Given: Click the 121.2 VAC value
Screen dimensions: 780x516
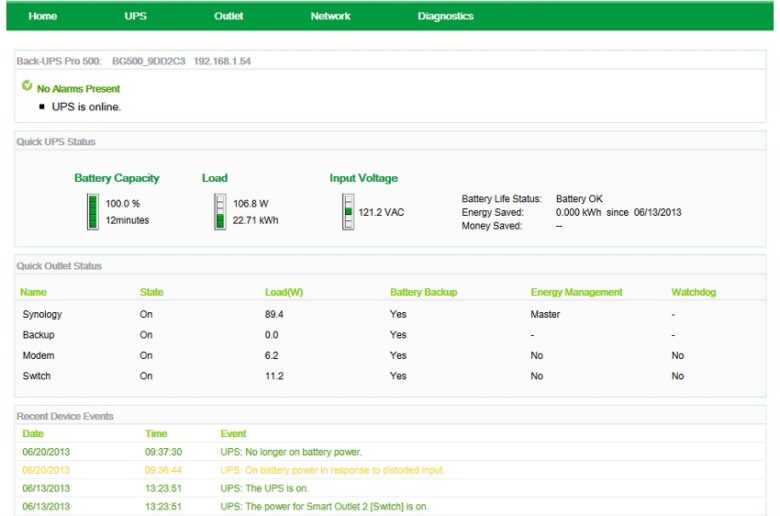Looking at the screenshot, I should click(381, 212).
